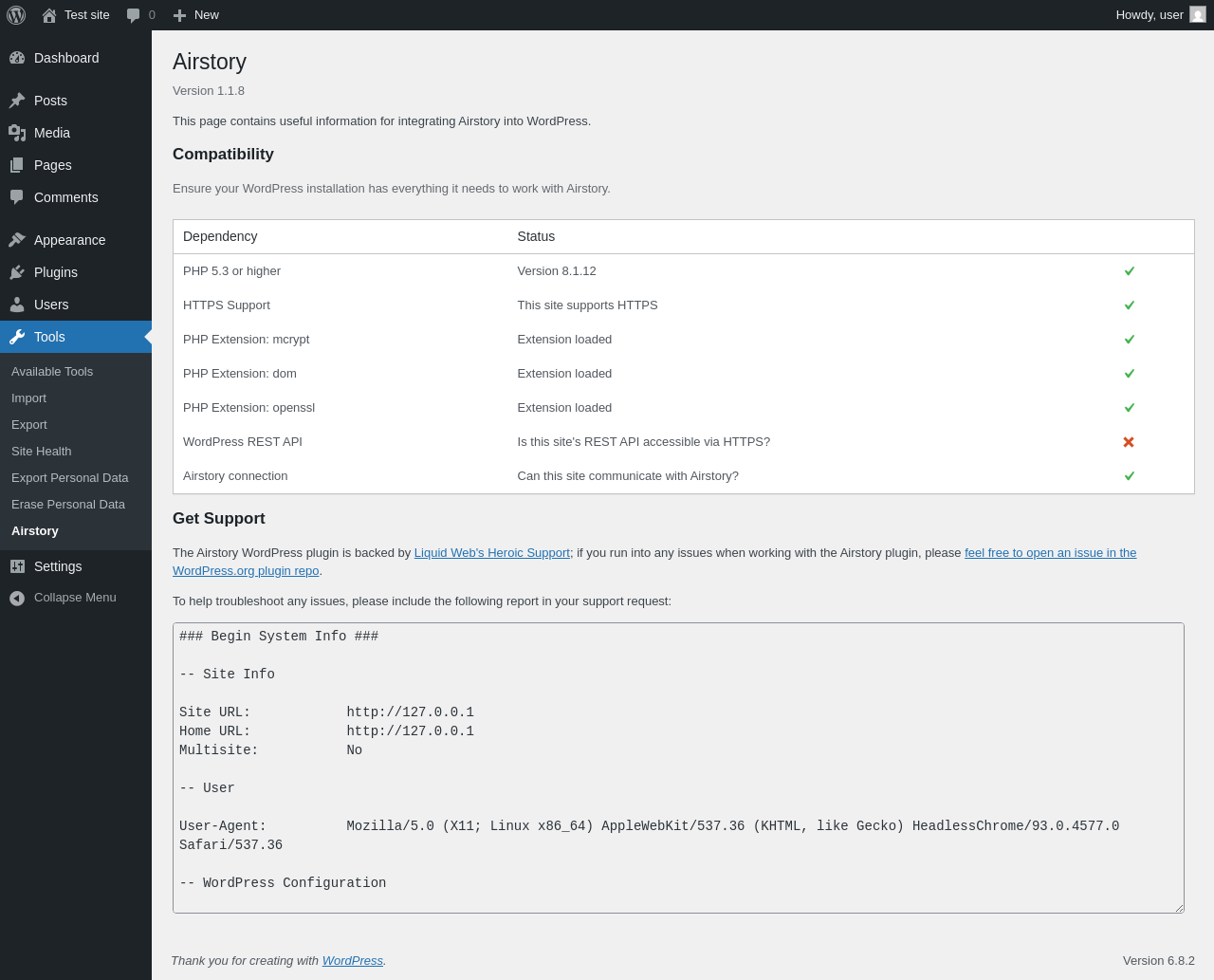This screenshot has height=980, width=1214.
Task: Click the Airstory page heading
Action: (210, 62)
